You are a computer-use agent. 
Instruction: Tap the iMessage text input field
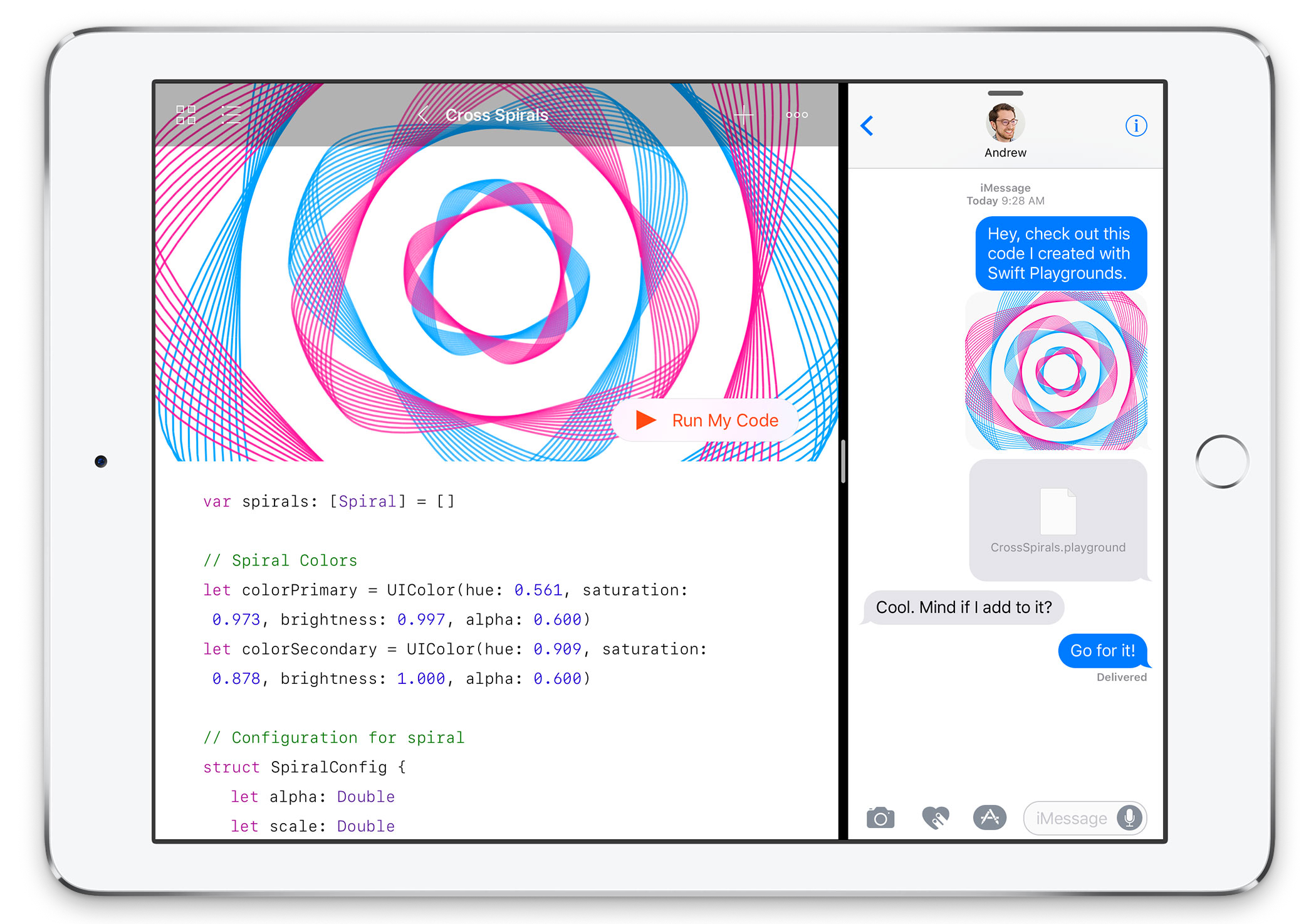click(x=1072, y=817)
